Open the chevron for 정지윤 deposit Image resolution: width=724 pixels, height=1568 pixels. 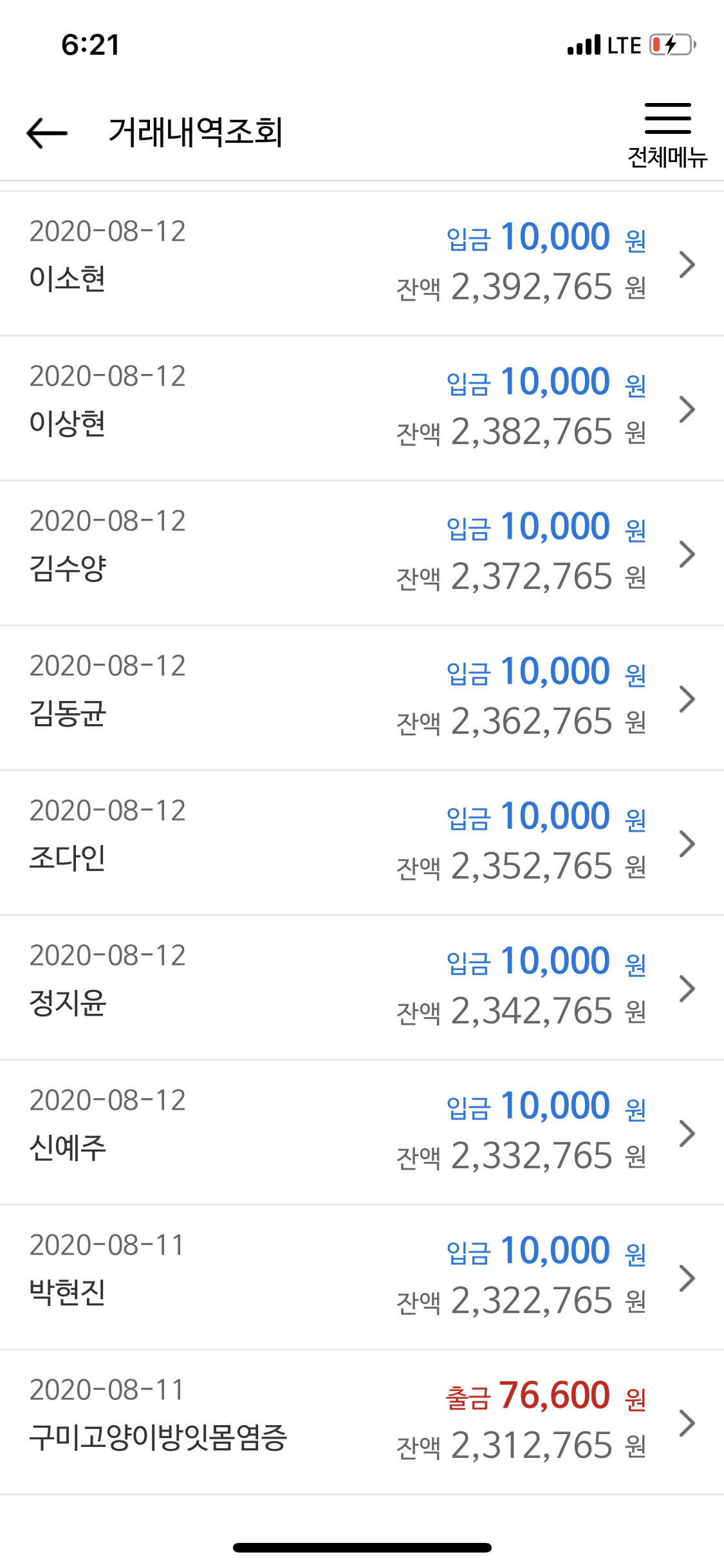pyautogui.click(x=687, y=989)
